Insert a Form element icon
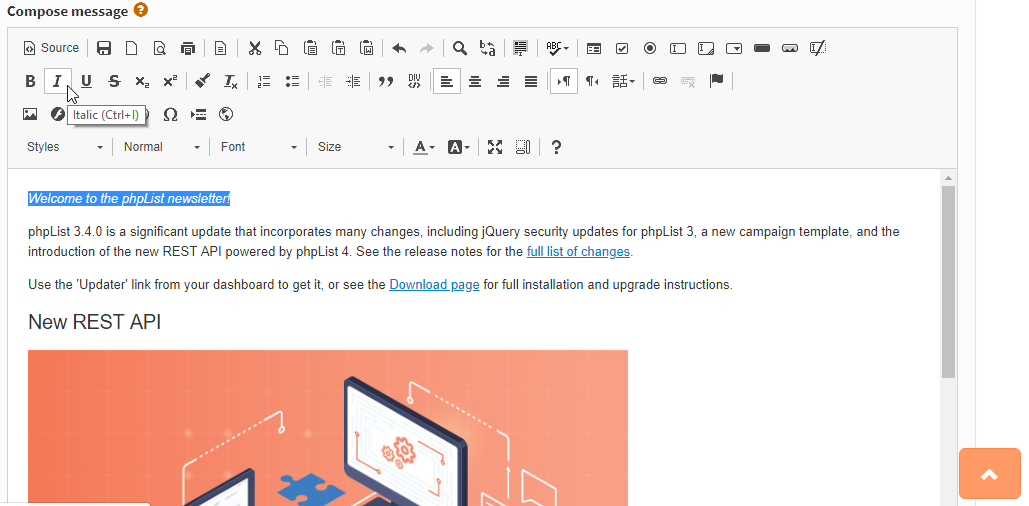The height and width of the screenshot is (506, 1029). [594, 48]
